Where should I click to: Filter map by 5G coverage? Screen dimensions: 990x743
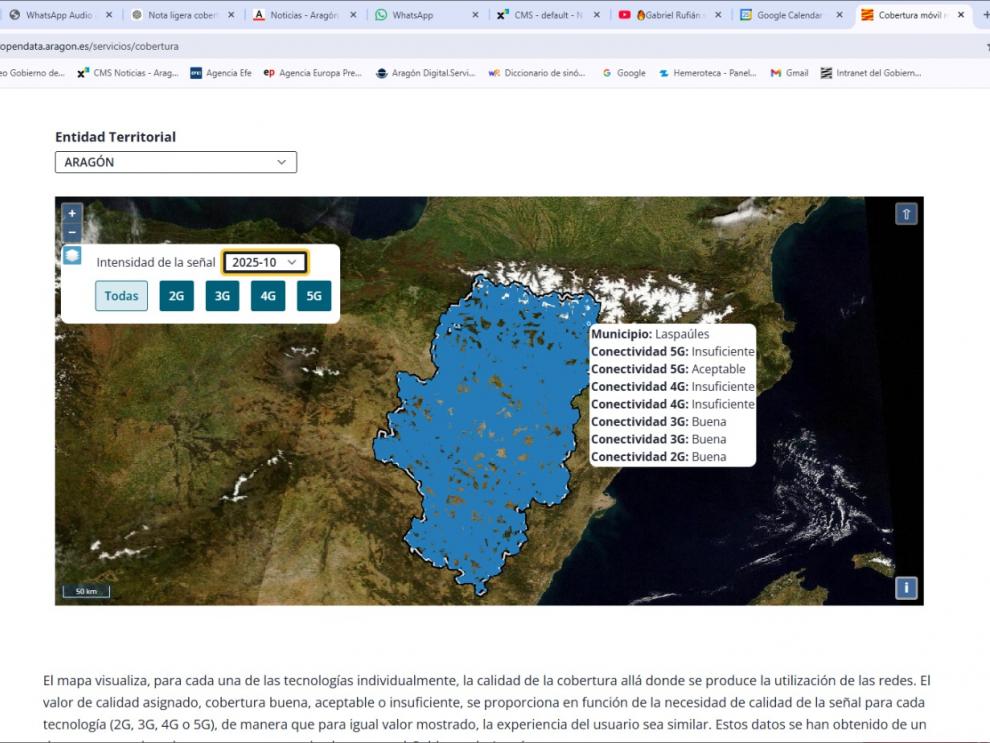point(314,296)
